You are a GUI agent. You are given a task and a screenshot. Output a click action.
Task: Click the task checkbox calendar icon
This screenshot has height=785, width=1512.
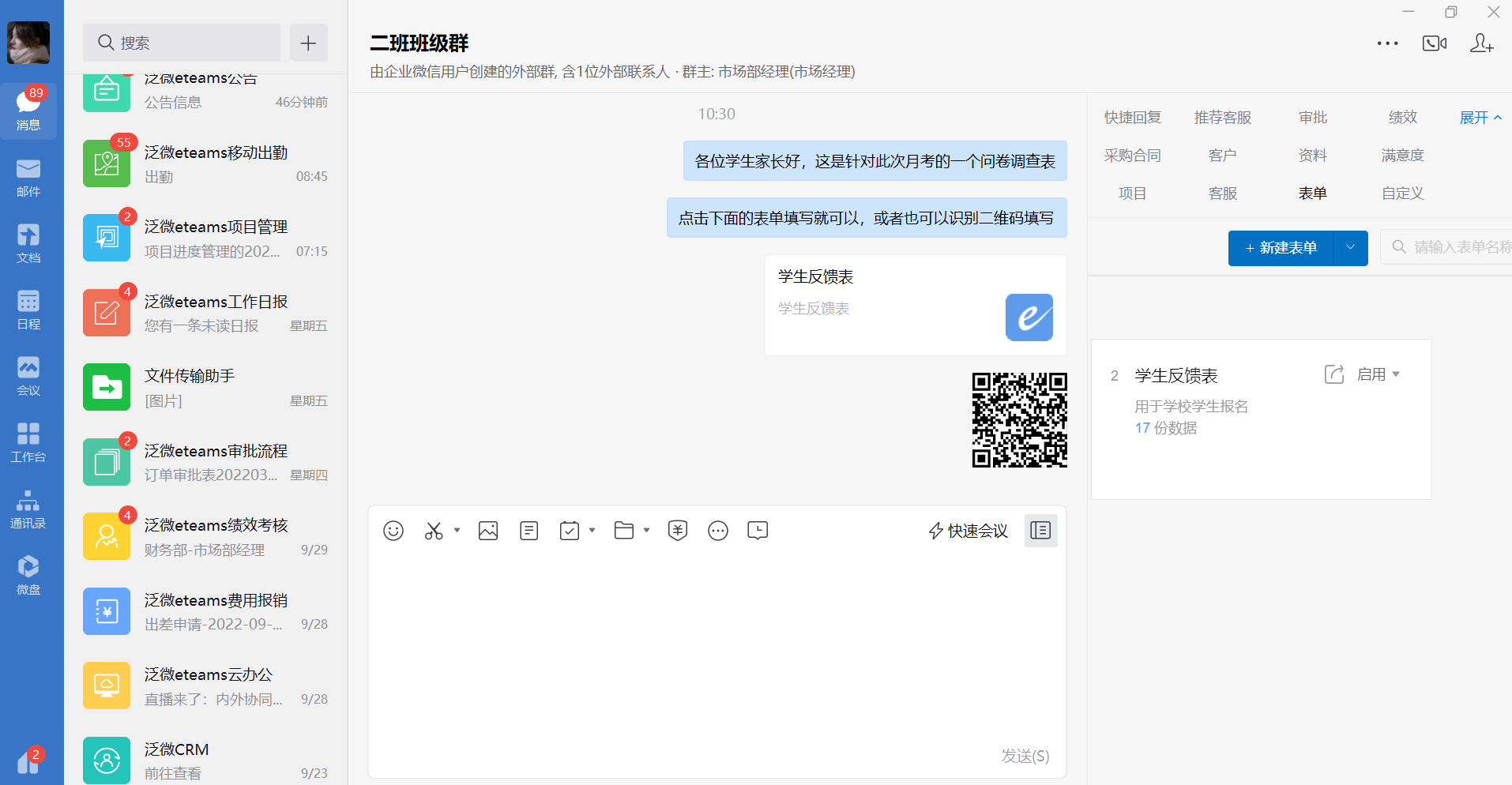click(570, 531)
